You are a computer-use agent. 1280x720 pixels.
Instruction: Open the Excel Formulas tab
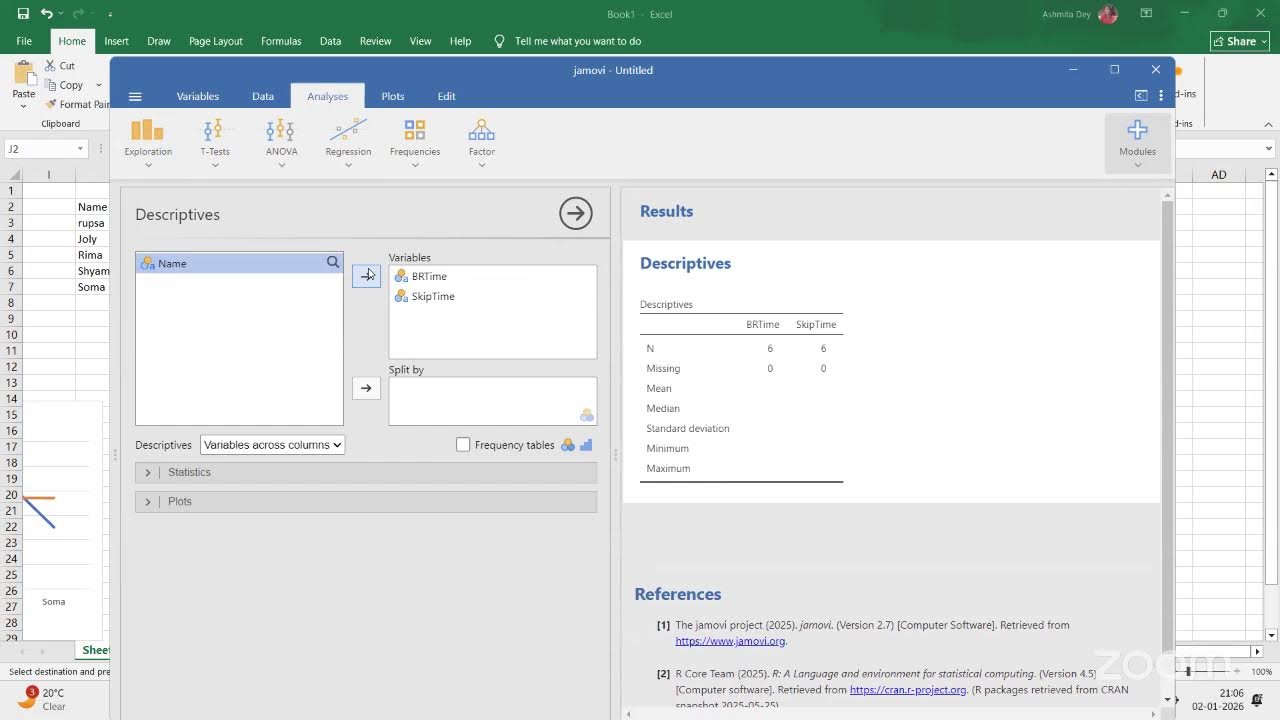coord(281,41)
